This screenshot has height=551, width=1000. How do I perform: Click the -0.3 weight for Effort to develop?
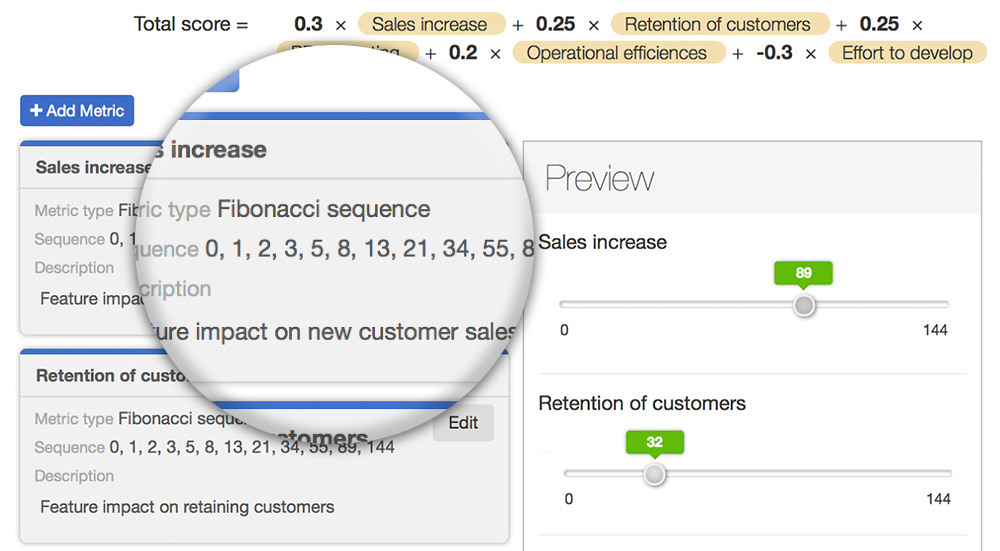tap(775, 53)
